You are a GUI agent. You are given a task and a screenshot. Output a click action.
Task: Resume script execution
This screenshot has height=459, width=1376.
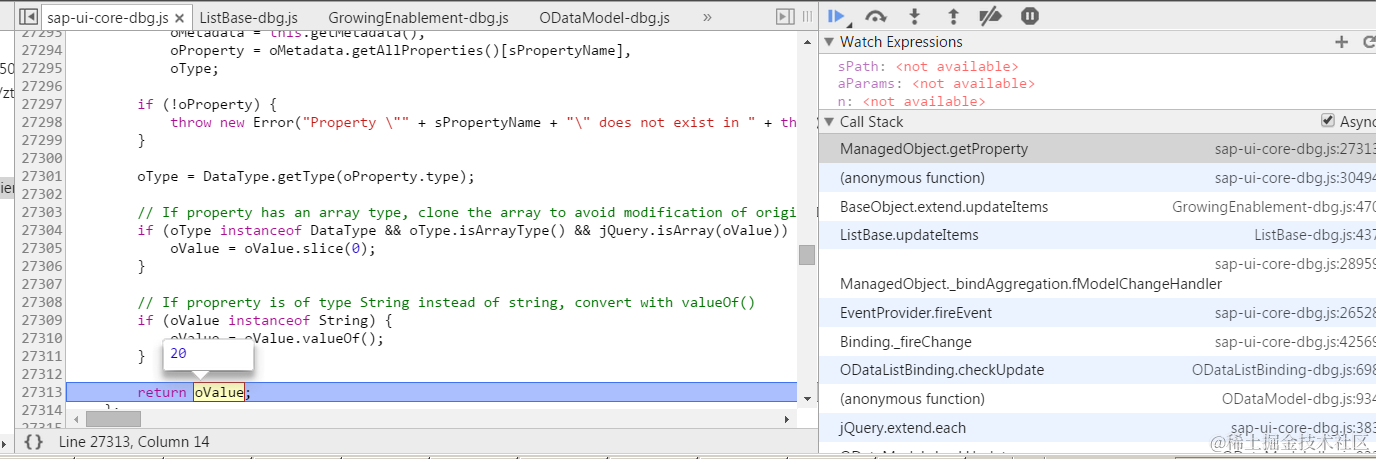pyautogui.click(x=838, y=16)
